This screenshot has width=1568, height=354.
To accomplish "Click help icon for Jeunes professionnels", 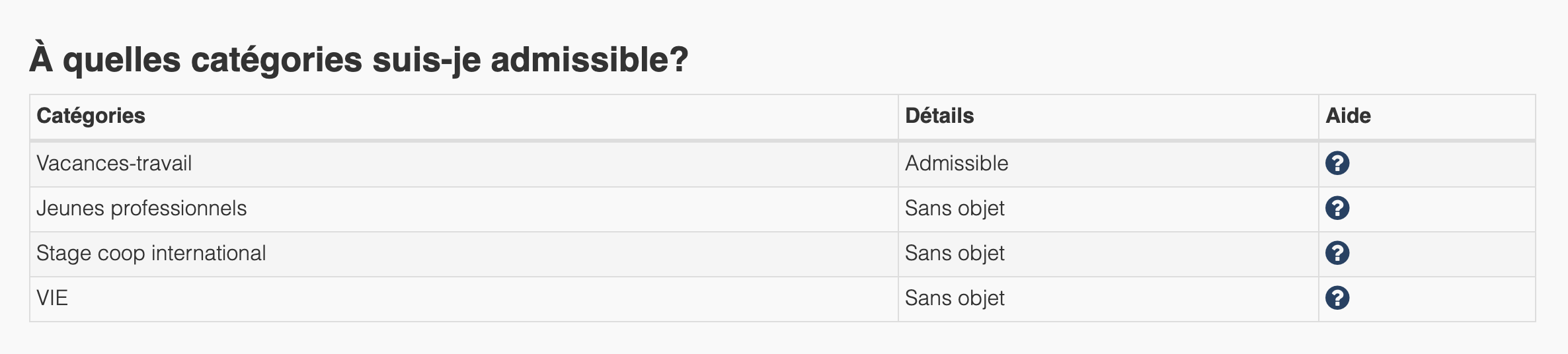I will click(1337, 208).
